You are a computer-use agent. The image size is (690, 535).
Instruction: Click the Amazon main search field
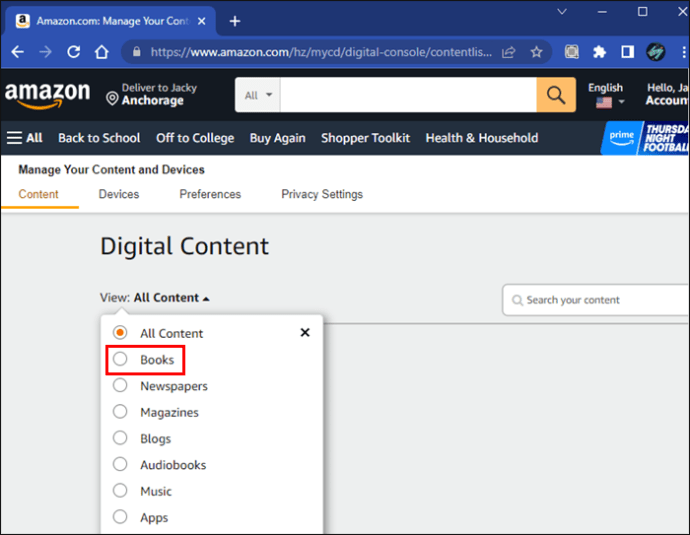pyautogui.click(x=408, y=95)
